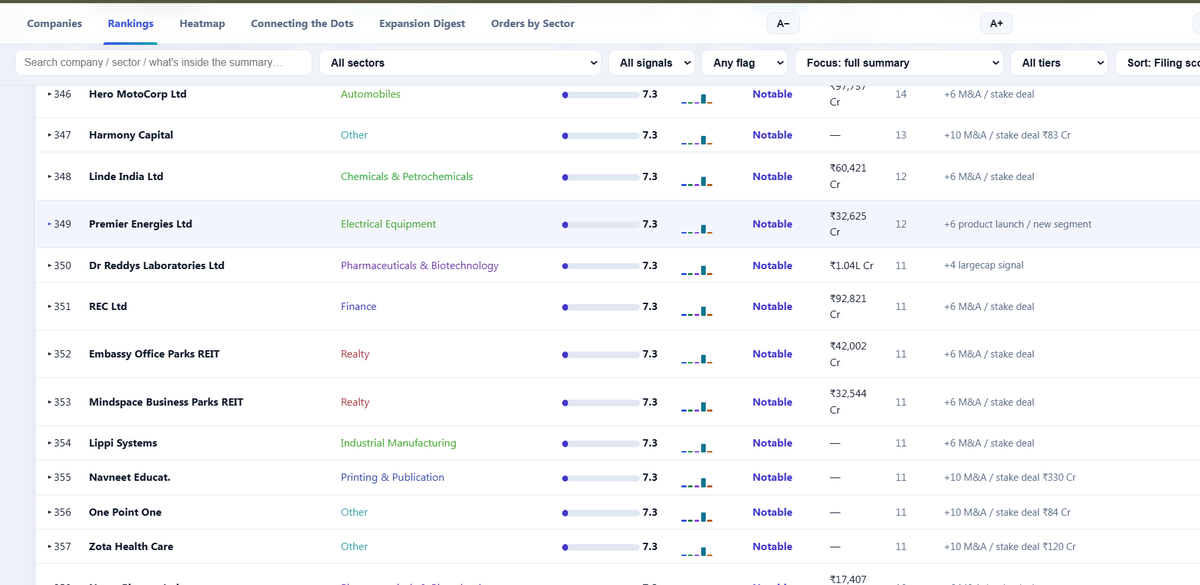The width and height of the screenshot is (1200, 585).
Task: Expand row 357 Zota Health Care
Action: pos(50,546)
